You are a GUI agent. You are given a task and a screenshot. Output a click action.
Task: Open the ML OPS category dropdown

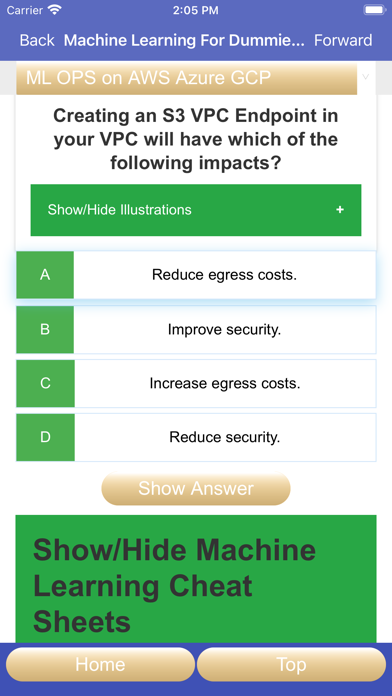186,78
